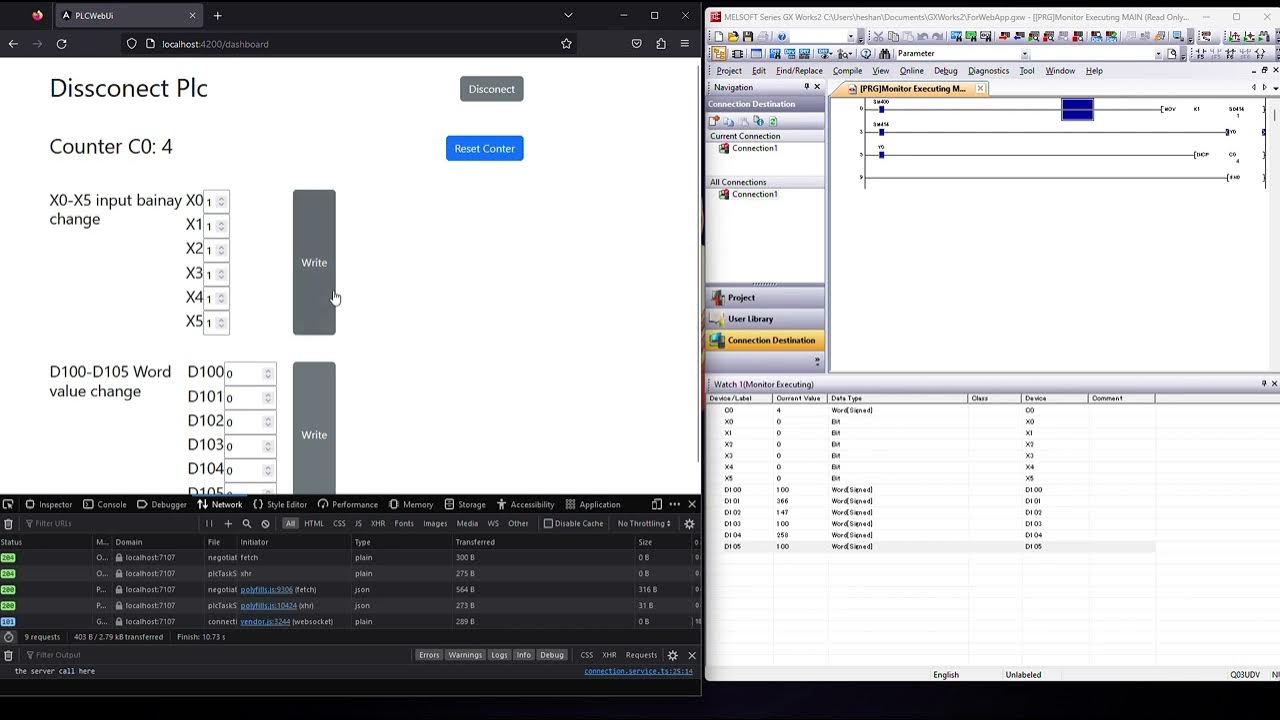Click the D100 value input field
The height and width of the screenshot is (720, 1280).
(x=249, y=373)
